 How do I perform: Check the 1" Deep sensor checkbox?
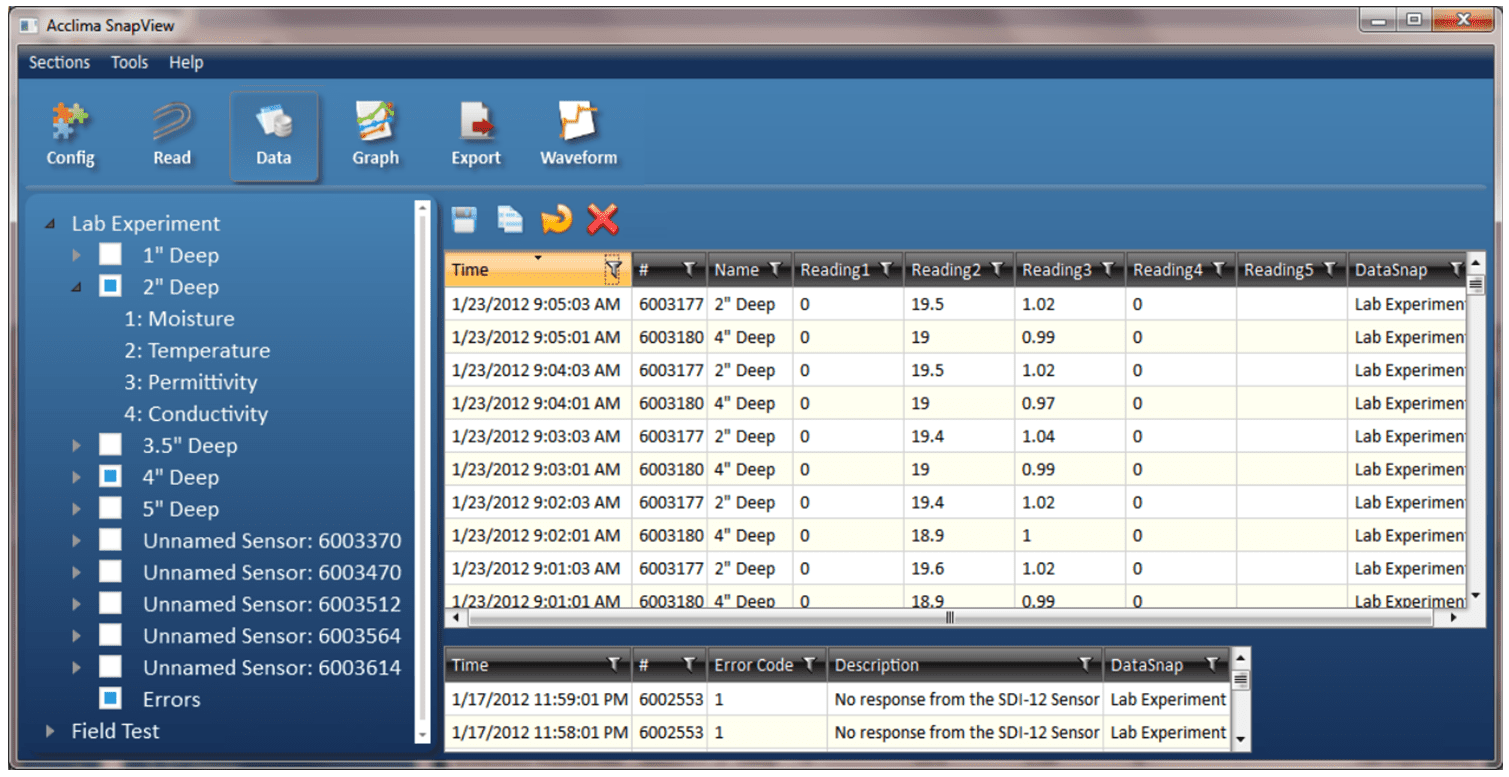point(111,255)
